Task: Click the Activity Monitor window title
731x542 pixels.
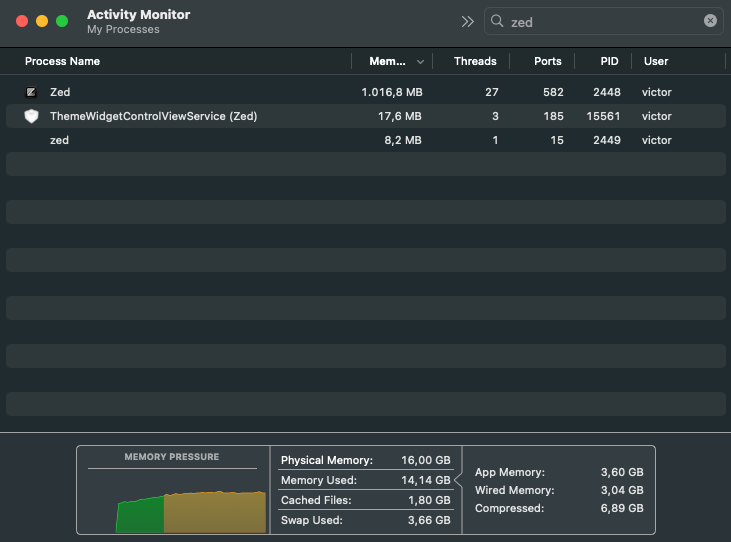Action: click(x=138, y=14)
